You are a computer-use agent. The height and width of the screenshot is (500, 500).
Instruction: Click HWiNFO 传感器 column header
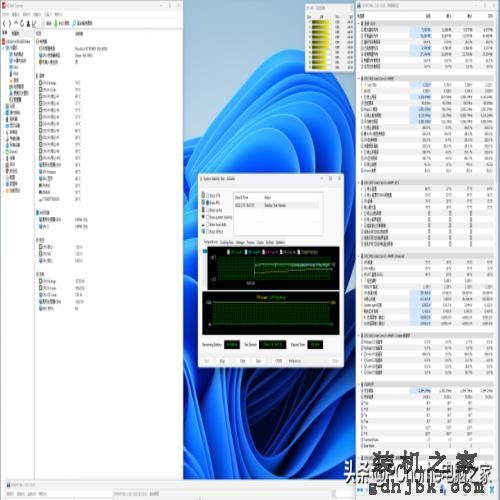tap(361, 16)
